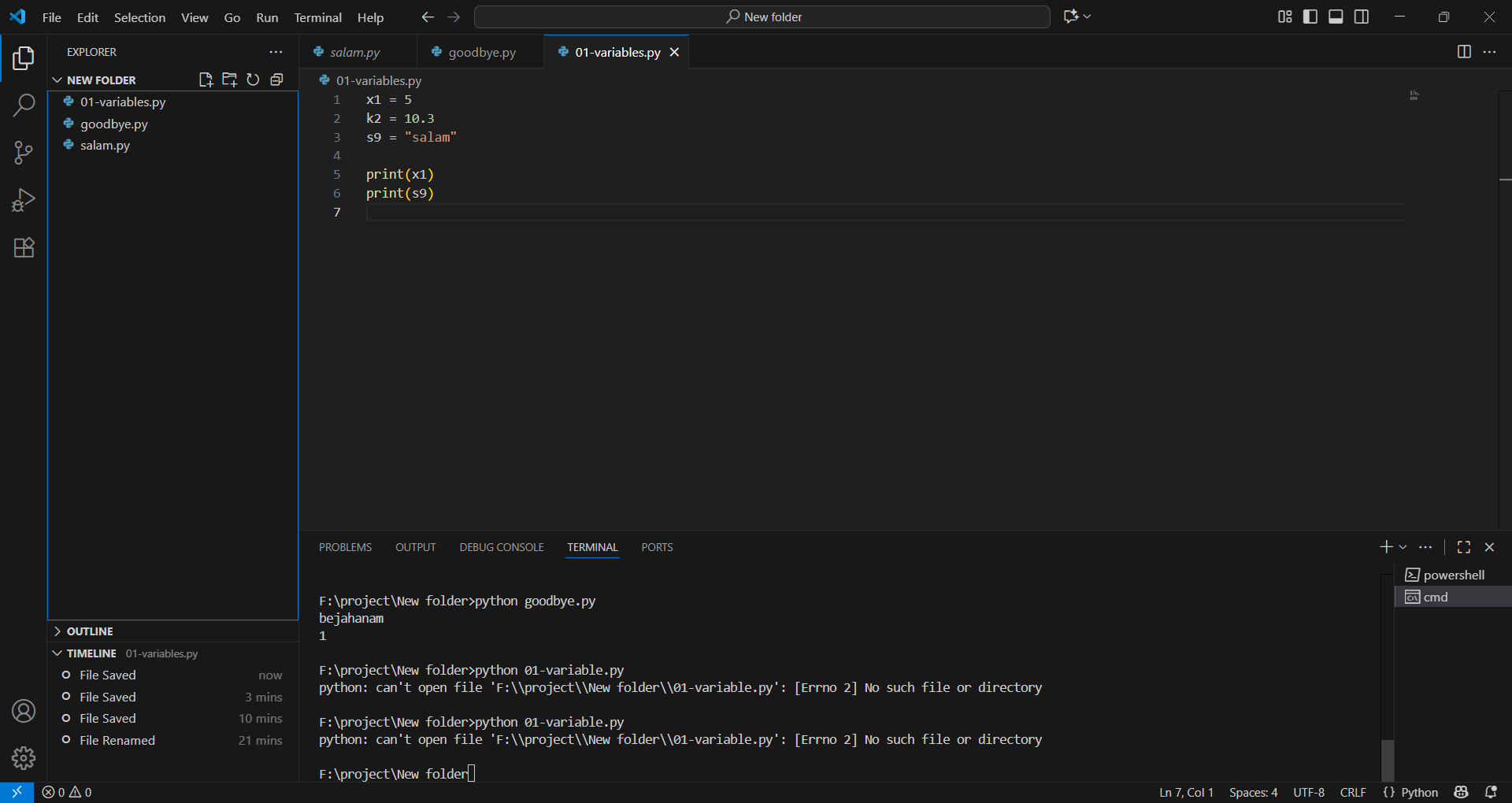Collapse the TIMELINE section
Image resolution: width=1512 pixels, height=803 pixels.
pyautogui.click(x=57, y=653)
